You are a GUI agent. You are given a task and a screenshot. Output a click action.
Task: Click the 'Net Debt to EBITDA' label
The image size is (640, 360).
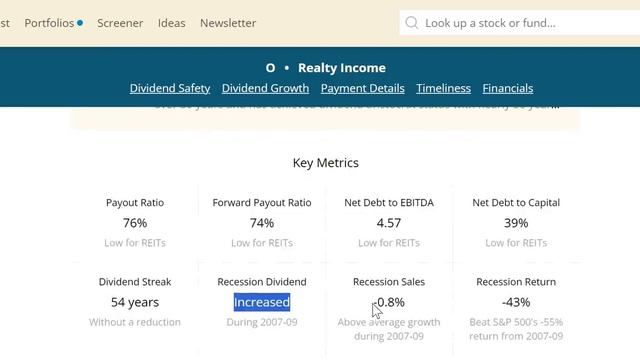[389, 202]
